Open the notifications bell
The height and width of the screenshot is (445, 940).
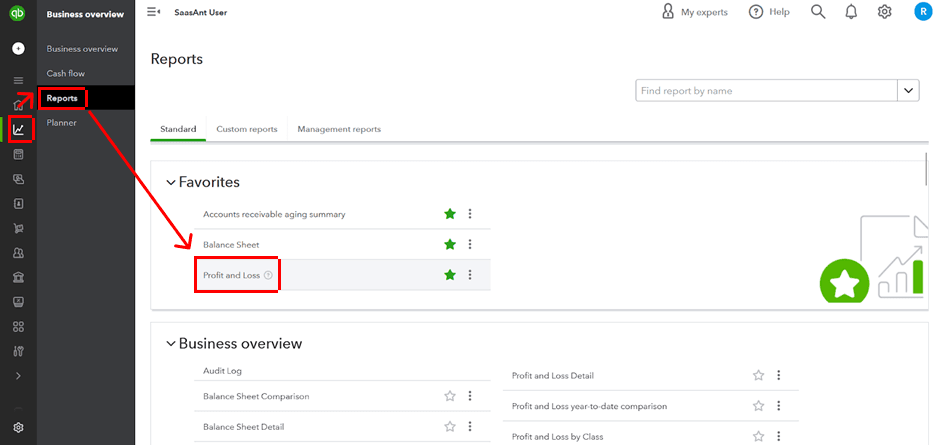851,12
